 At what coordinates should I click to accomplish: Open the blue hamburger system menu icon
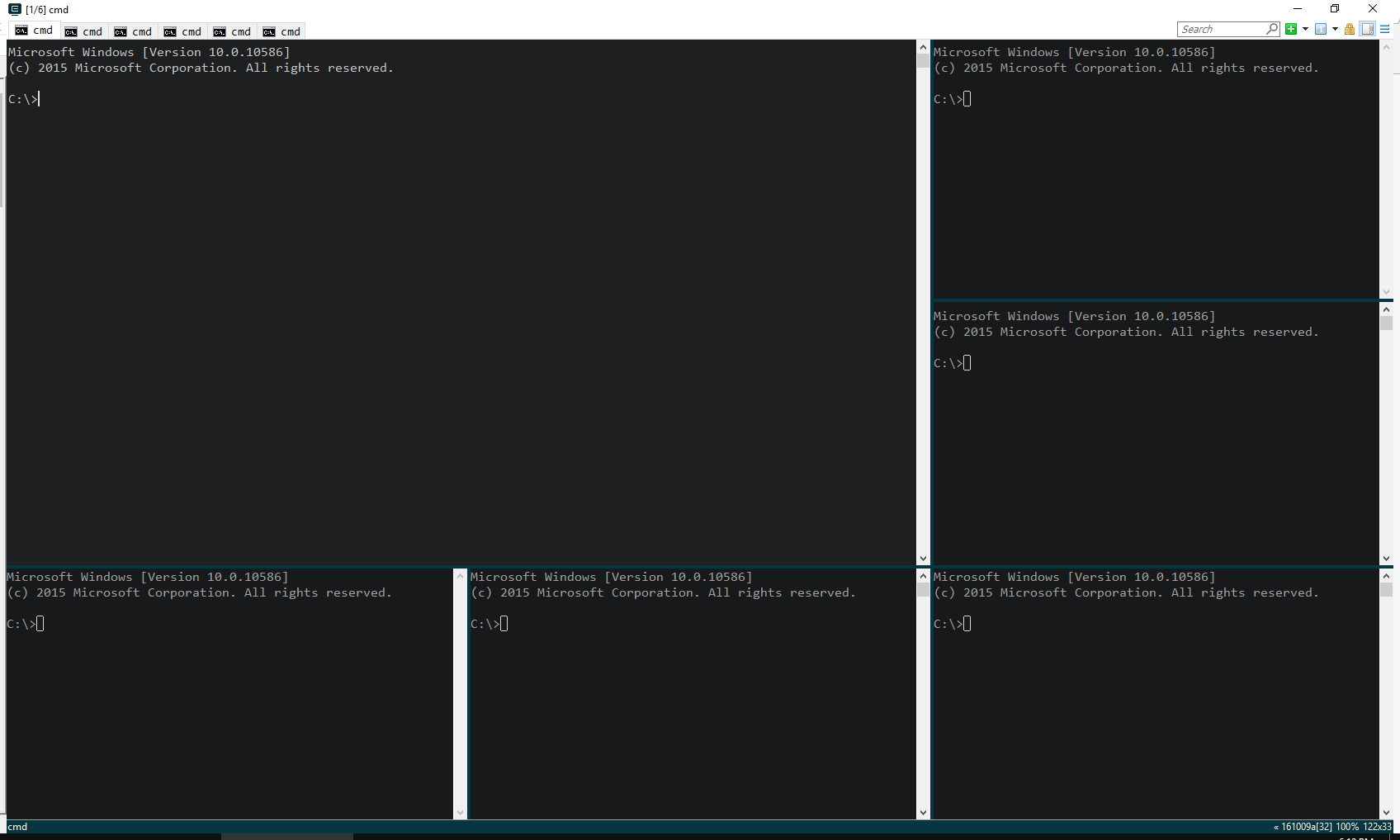[1385, 29]
